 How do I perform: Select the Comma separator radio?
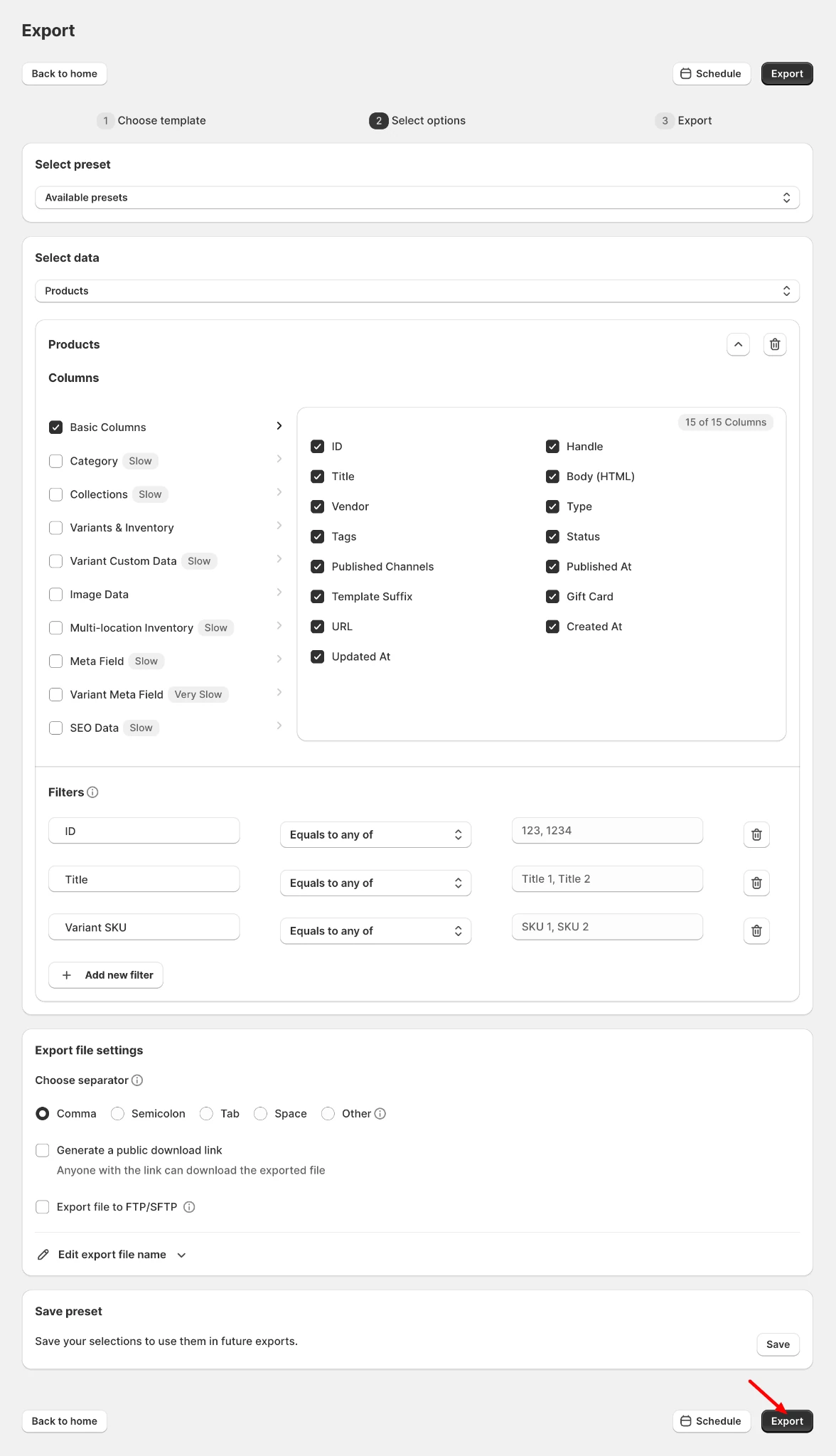(x=43, y=1114)
